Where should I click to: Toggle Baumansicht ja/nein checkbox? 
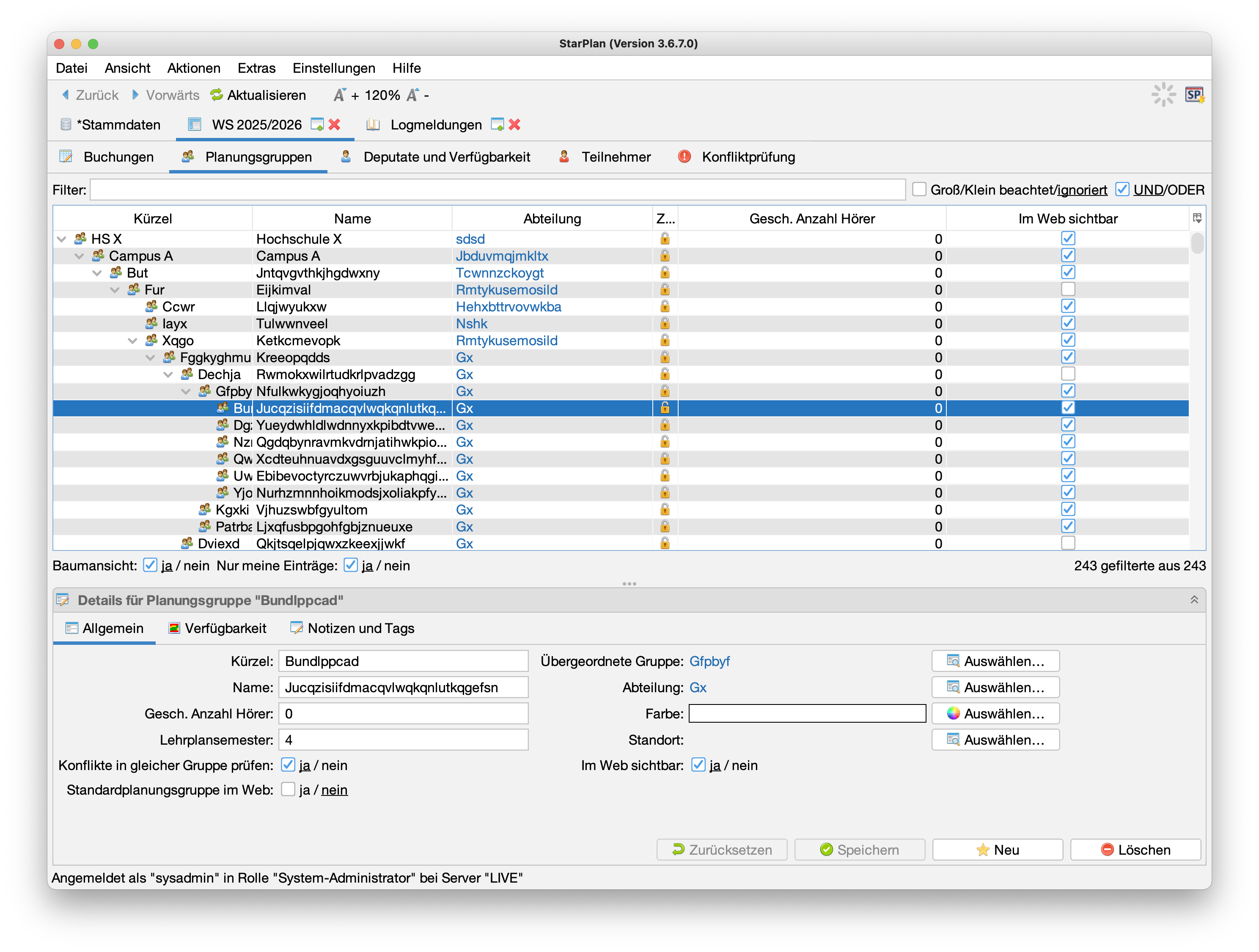coord(150,565)
